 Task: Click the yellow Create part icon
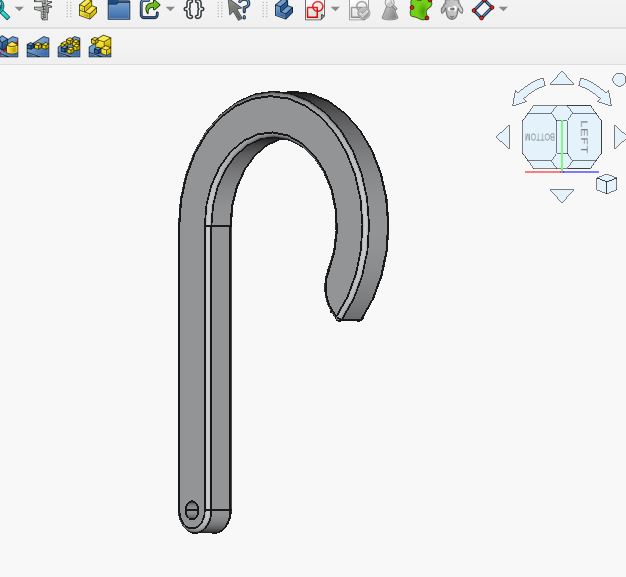(x=88, y=9)
